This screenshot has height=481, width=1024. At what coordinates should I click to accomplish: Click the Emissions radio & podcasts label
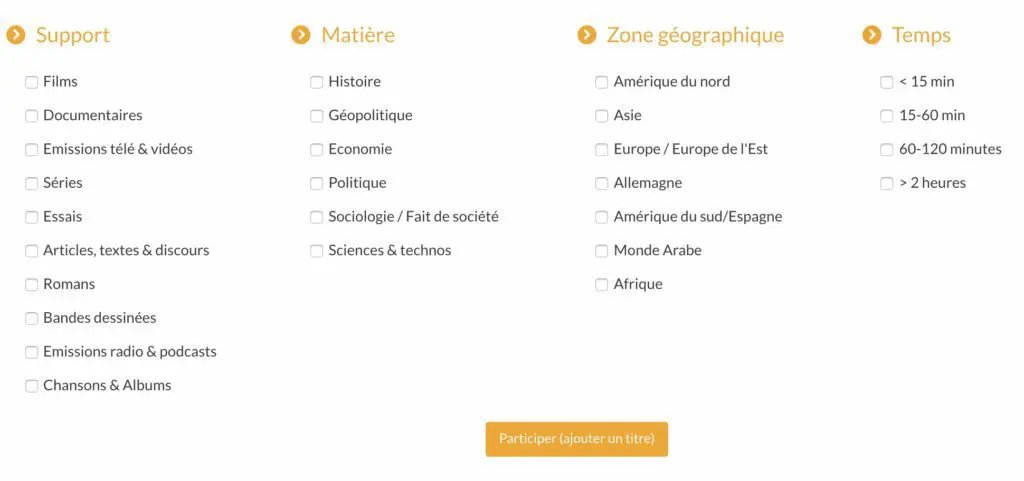[130, 352]
